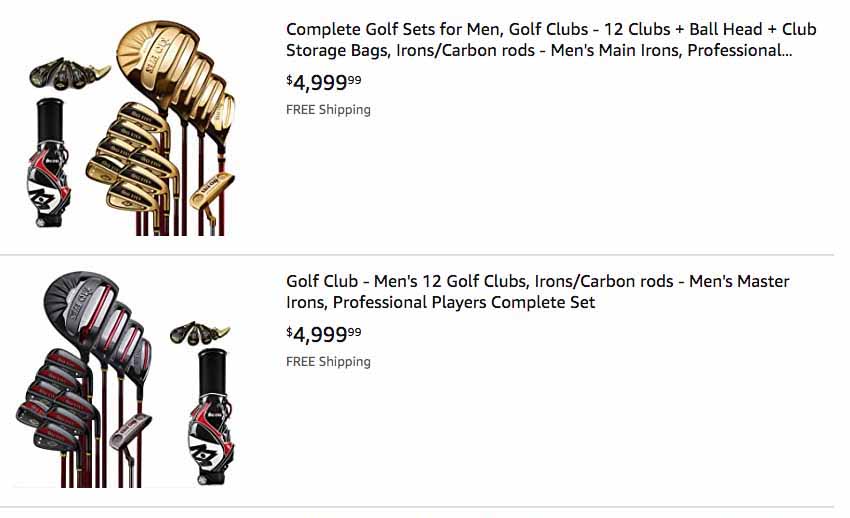Click FREE Shipping under the gold golf set
Viewport: 850px width, 518px height.
pos(328,110)
